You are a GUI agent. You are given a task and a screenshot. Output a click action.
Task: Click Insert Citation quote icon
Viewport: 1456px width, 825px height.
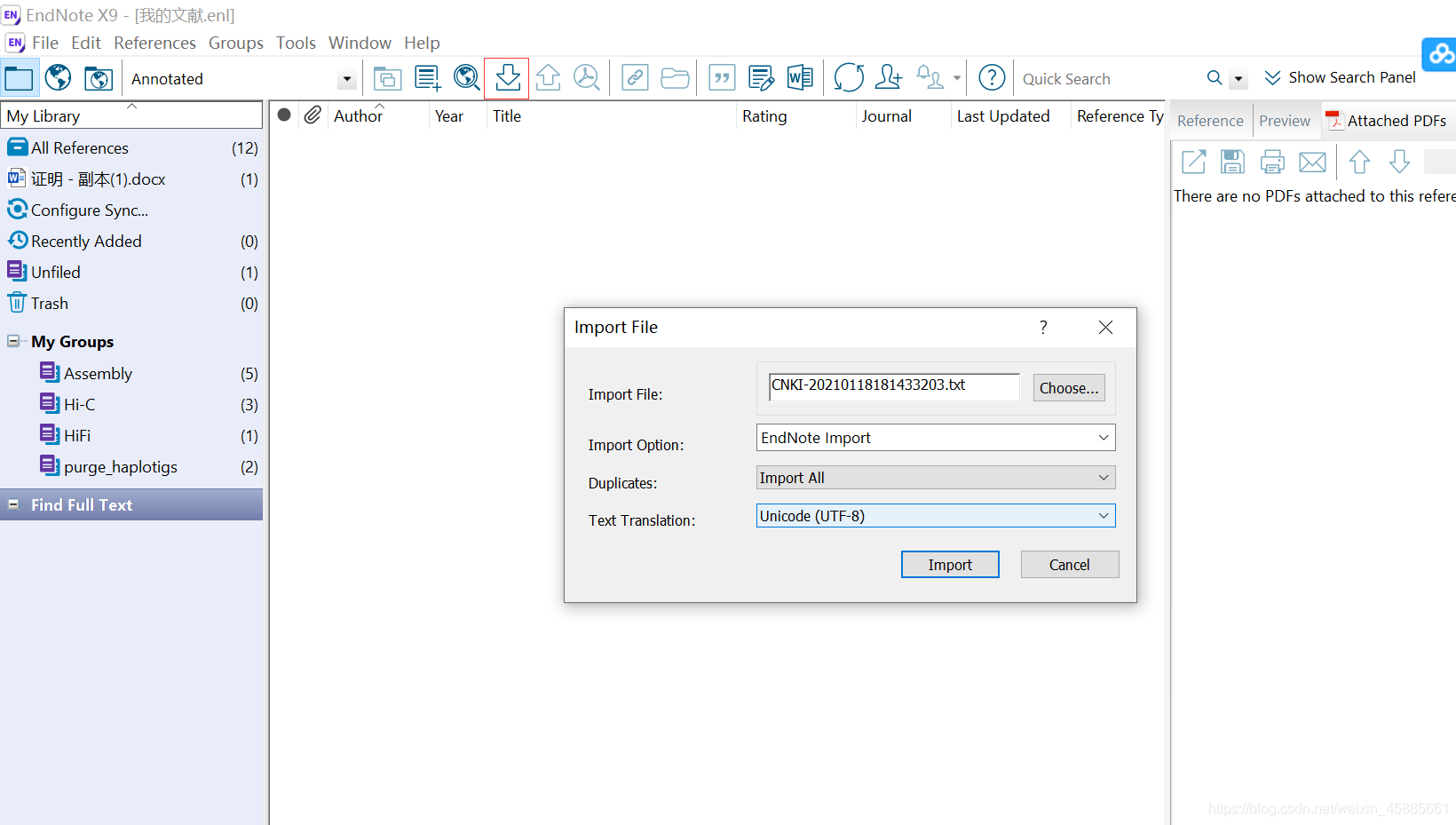pos(722,78)
